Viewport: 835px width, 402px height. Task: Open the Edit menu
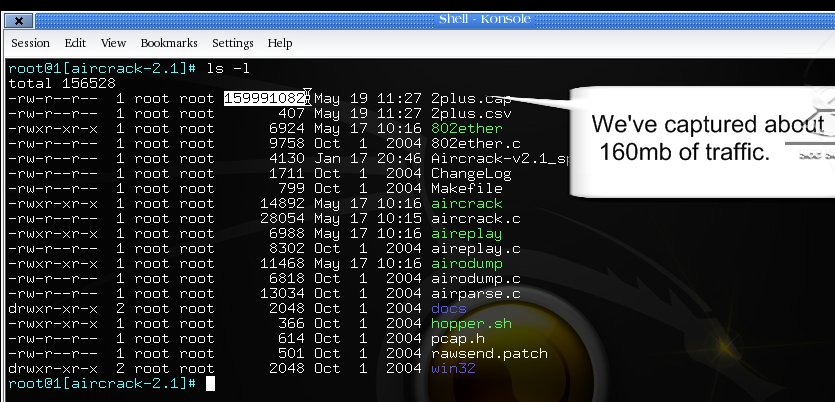point(75,43)
